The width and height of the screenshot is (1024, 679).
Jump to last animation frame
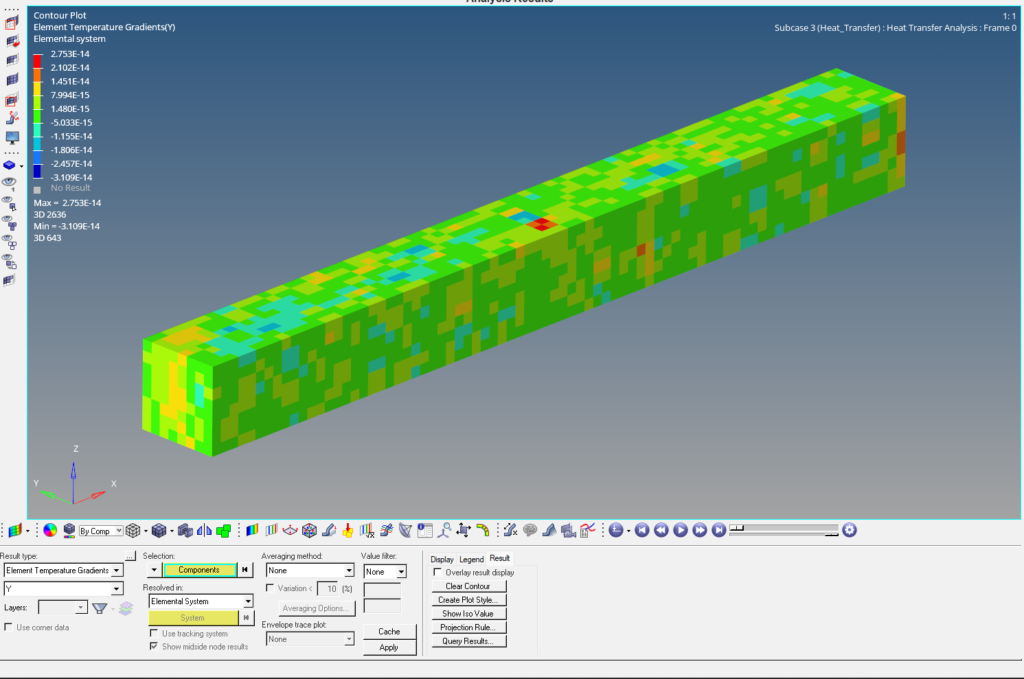(x=718, y=530)
